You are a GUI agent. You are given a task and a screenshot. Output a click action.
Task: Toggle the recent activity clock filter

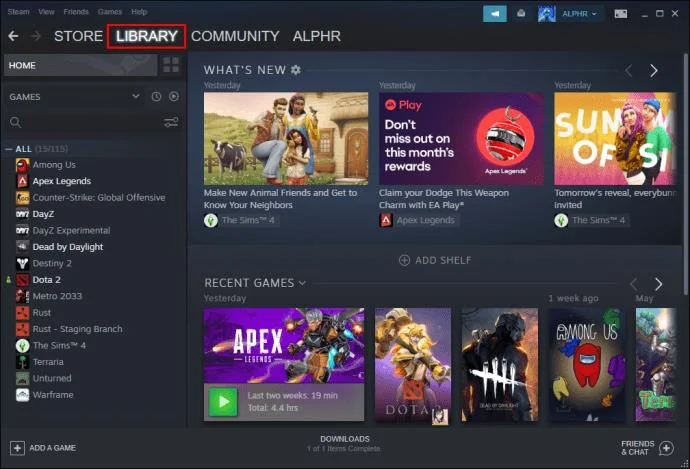(x=156, y=96)
